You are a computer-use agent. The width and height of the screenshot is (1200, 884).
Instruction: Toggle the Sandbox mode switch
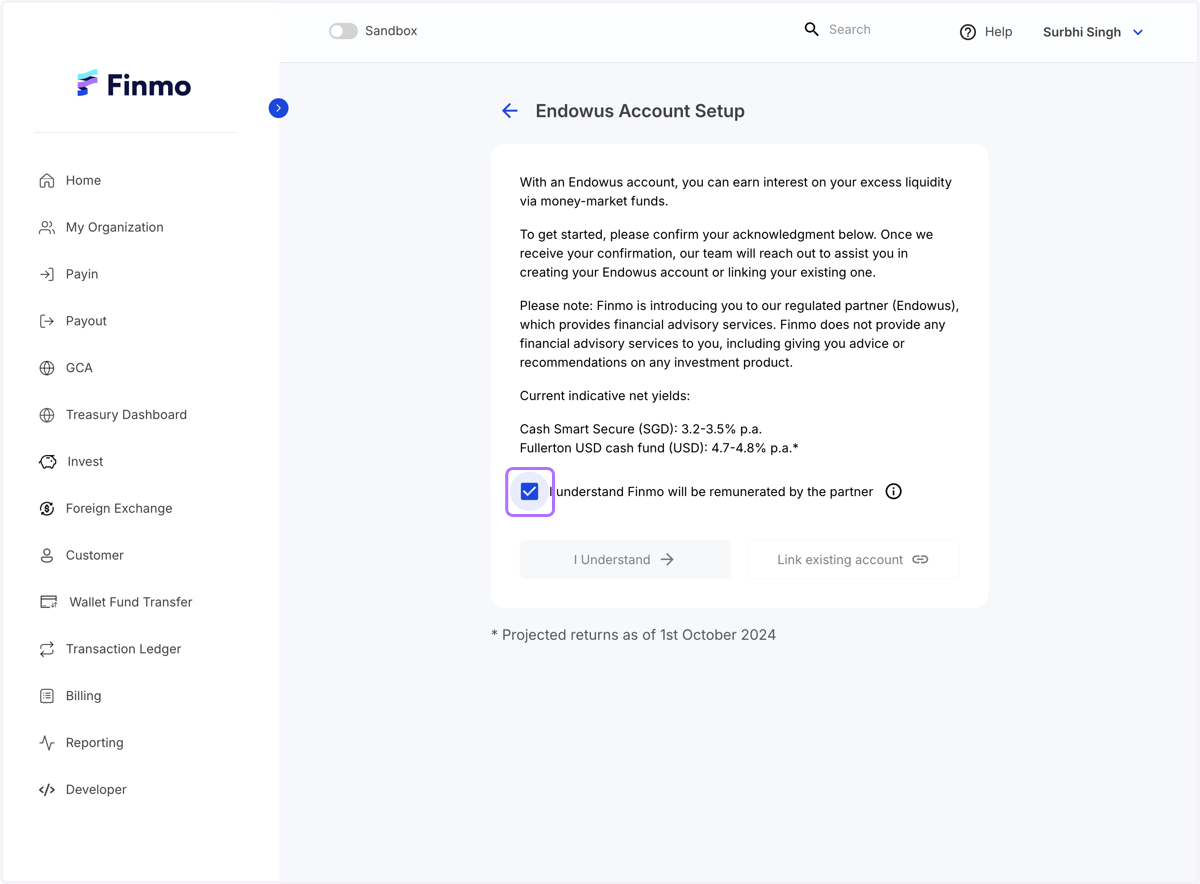(343, 31)
